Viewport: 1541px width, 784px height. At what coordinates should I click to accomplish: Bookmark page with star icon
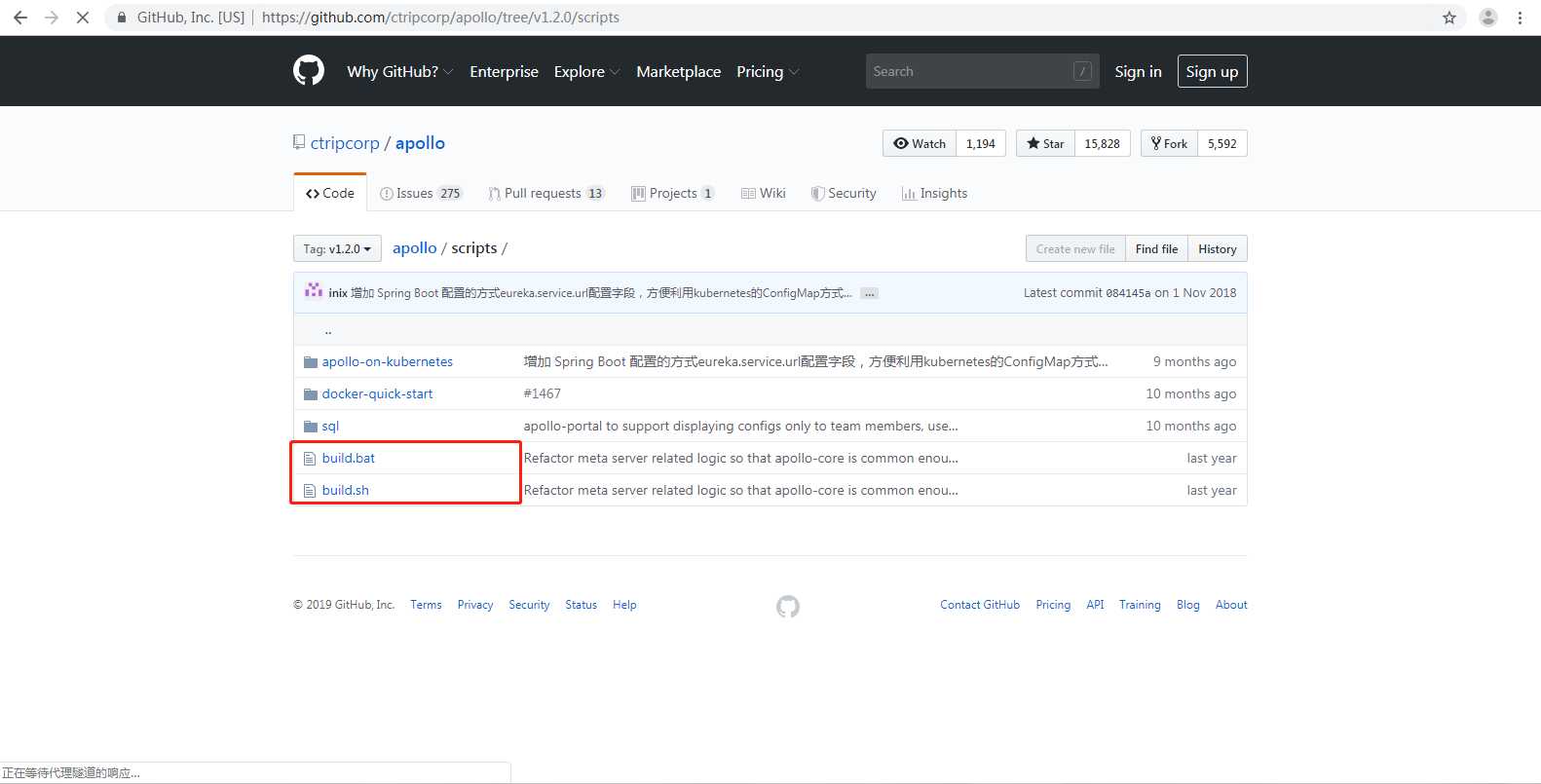[x=1449, y=18]
